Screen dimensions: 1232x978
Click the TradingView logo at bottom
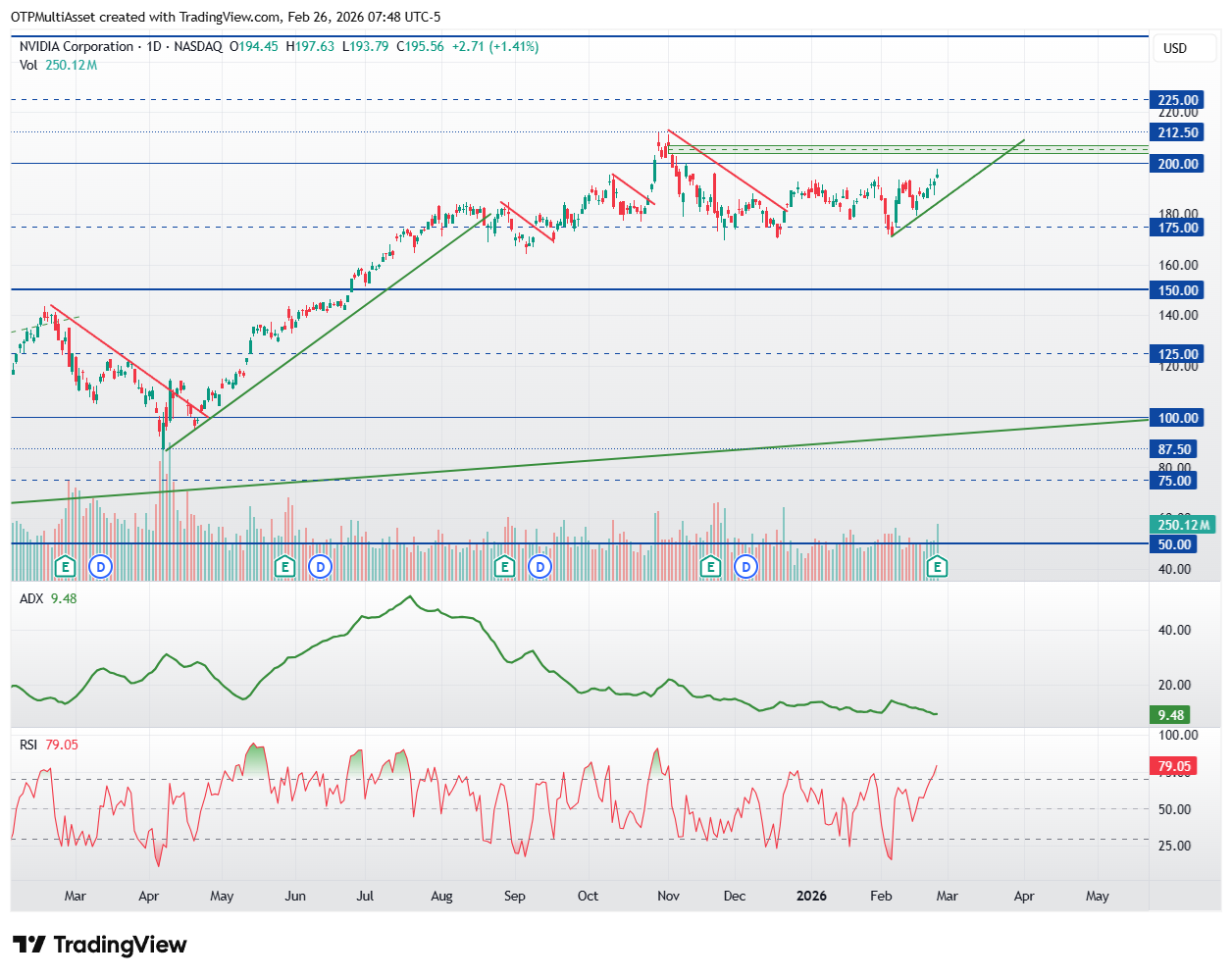(x=99, y=945)
